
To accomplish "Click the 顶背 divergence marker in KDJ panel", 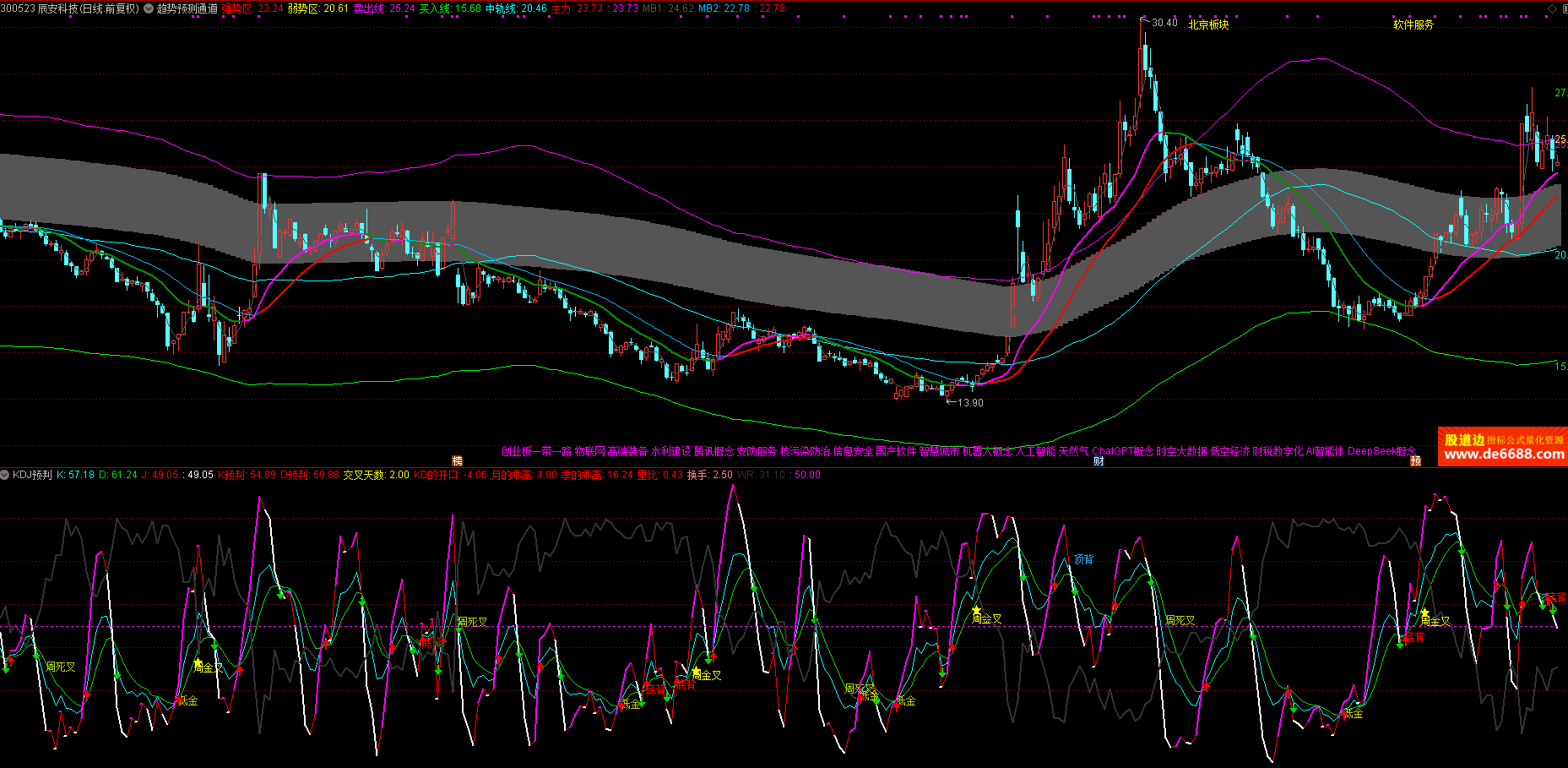I will 1083,559.
